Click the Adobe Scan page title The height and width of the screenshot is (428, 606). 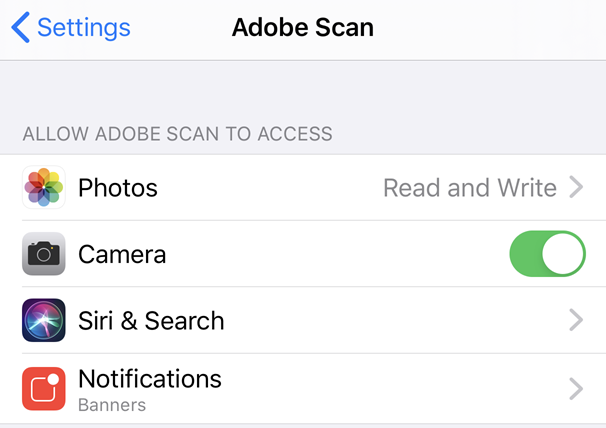pos(303,27)
